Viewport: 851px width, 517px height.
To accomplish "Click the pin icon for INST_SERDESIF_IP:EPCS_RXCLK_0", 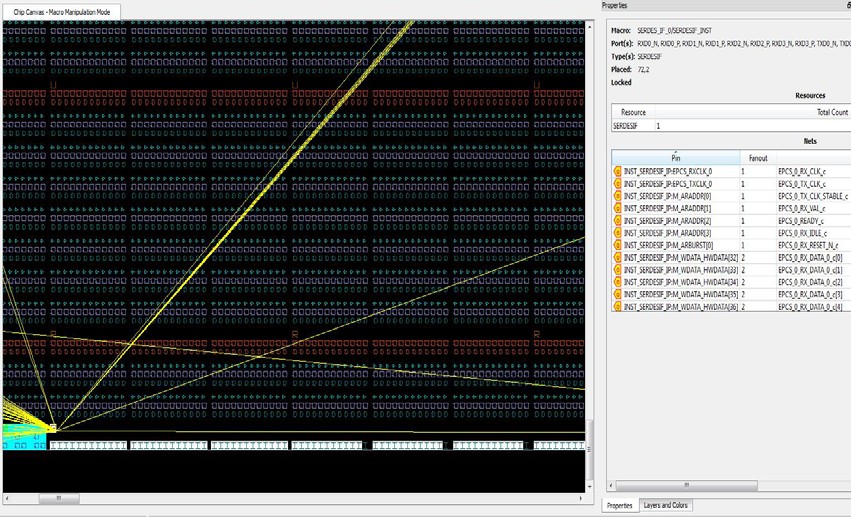I will [x=617, y=172].
